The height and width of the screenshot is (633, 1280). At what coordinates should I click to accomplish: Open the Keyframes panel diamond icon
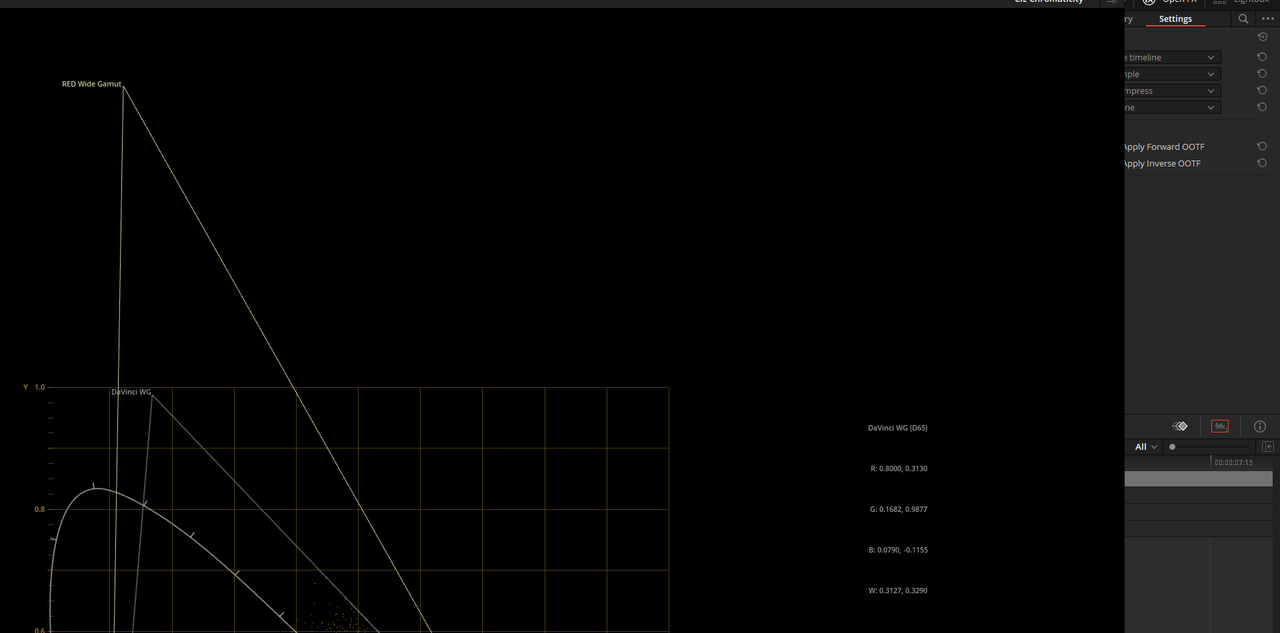point(1180,426)
